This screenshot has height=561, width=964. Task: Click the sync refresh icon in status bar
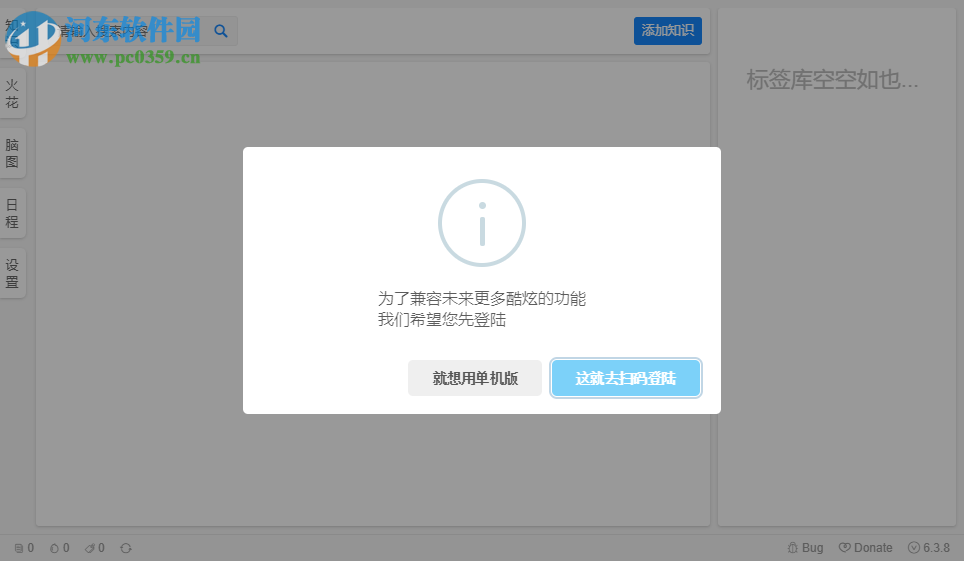126,548
